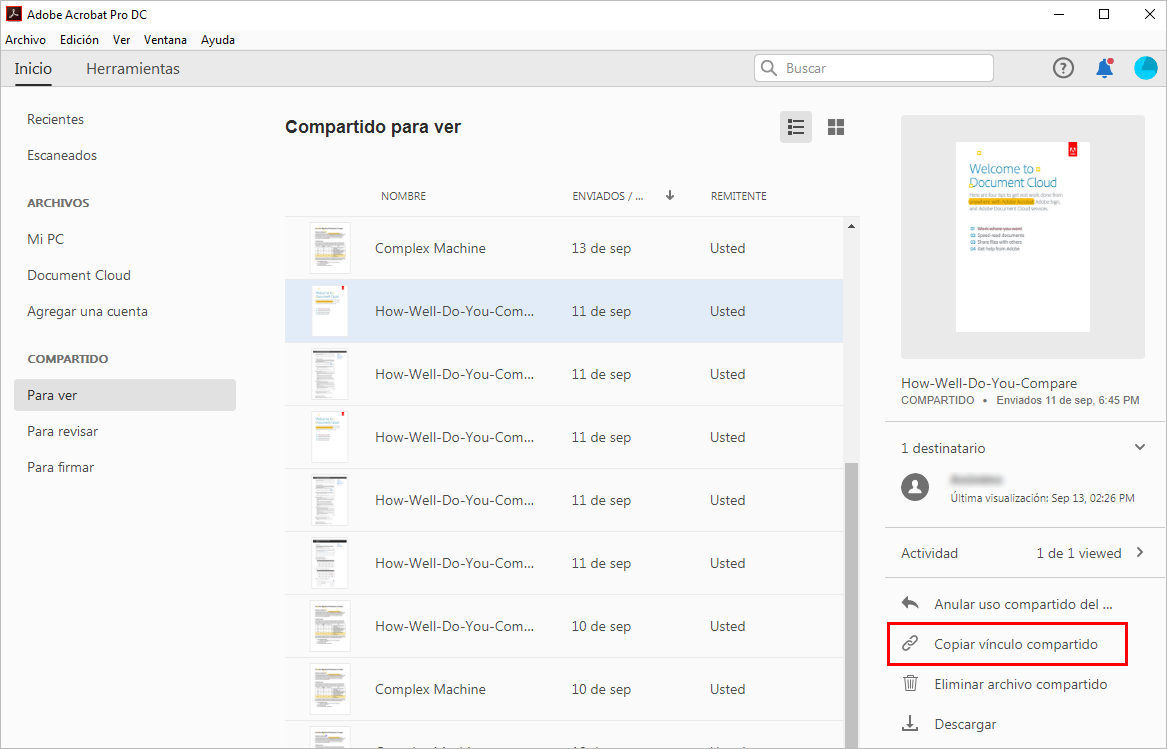Open the Archivo menu
Screen dimensions: 1167x749
(x=25, y=40)
